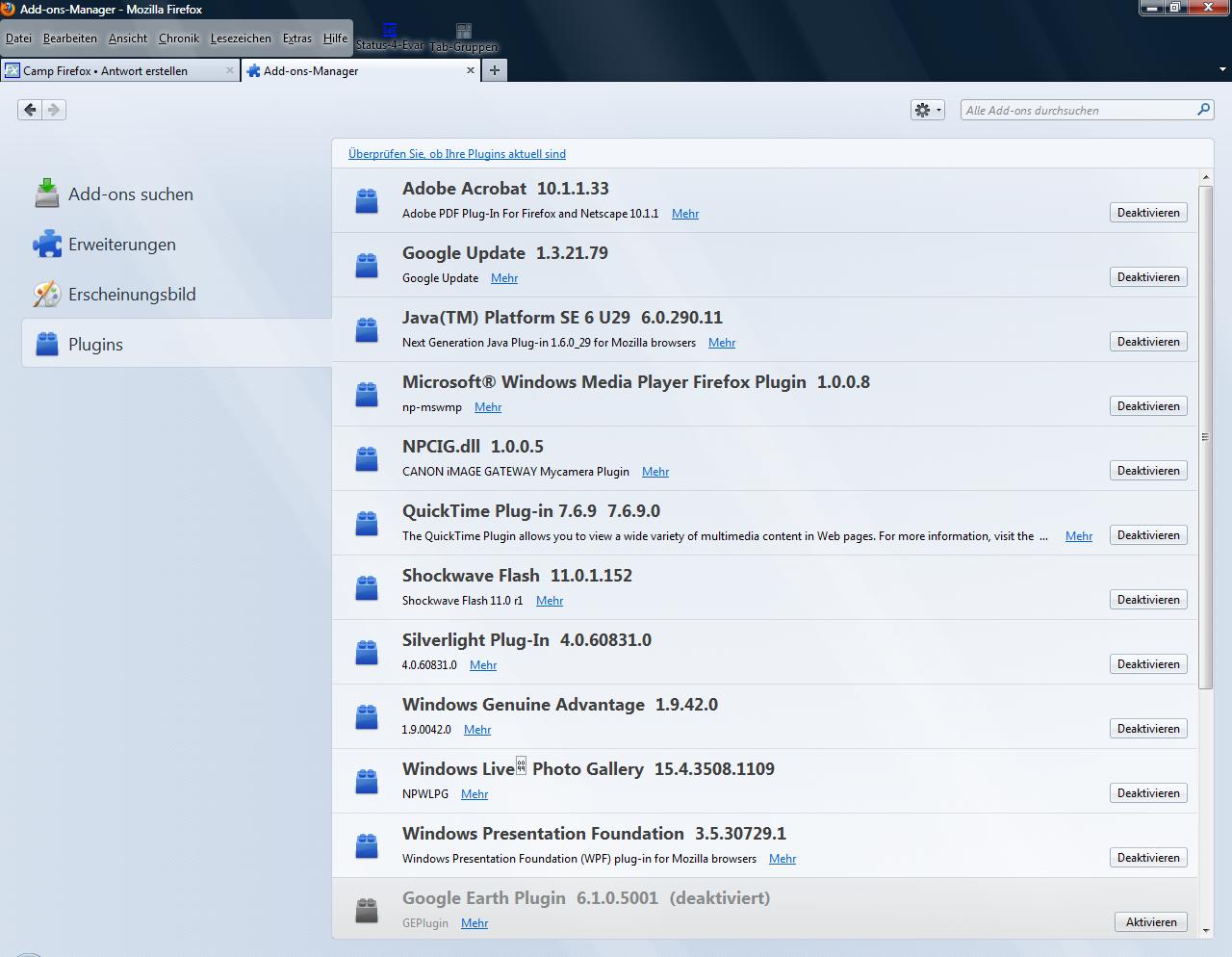Click the Tab-Gruppen toolbar icon

[464, 32]
